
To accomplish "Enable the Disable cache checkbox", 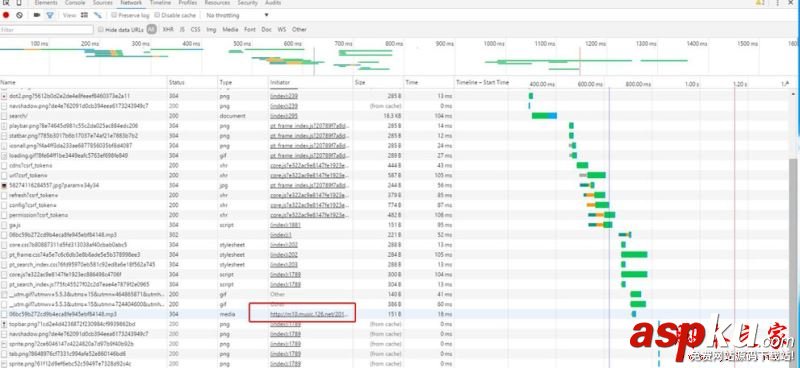I will [157, 15].
